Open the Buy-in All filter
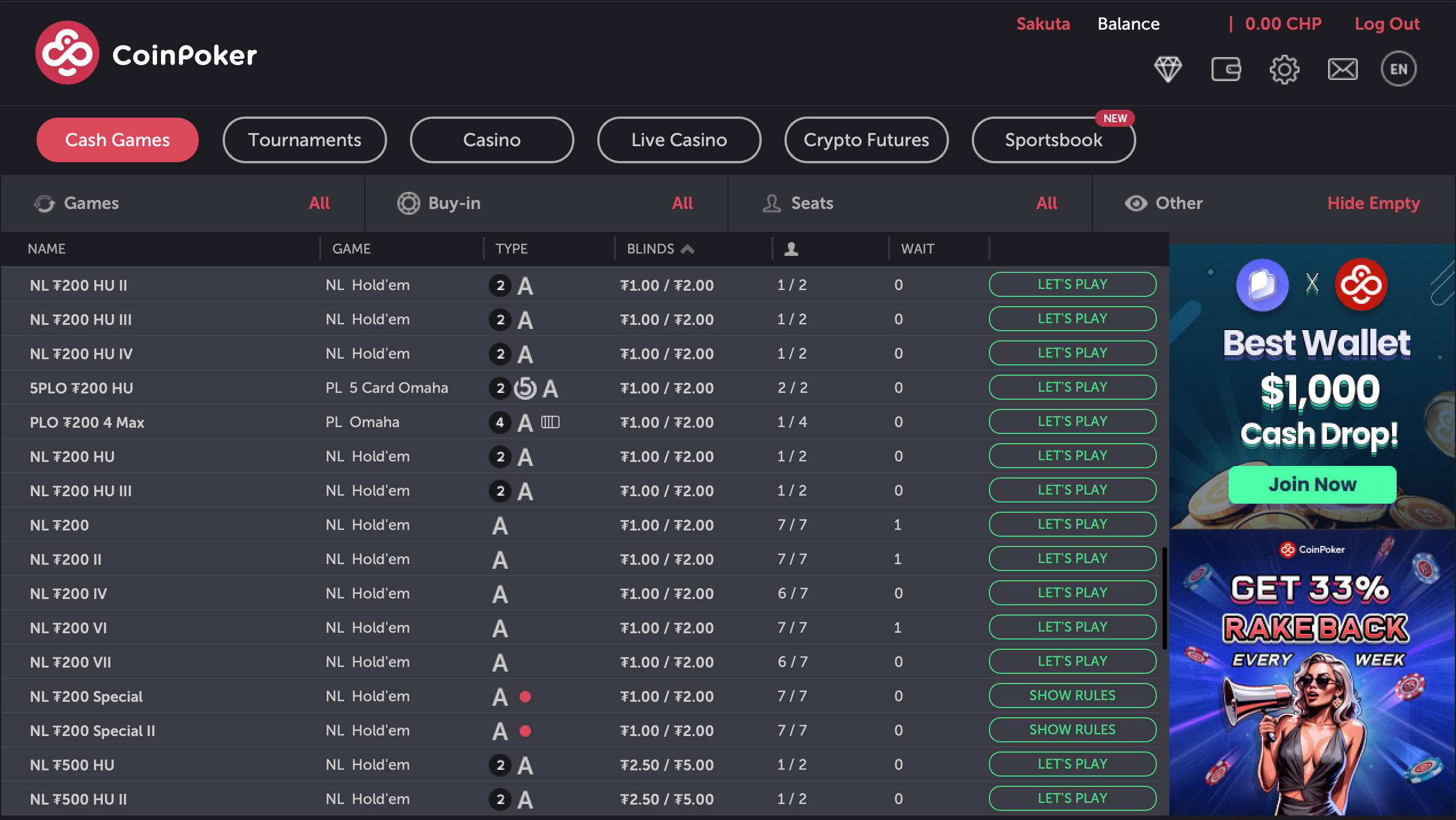1456x820 pixels. pyautogui.click(x=682, y=203)
